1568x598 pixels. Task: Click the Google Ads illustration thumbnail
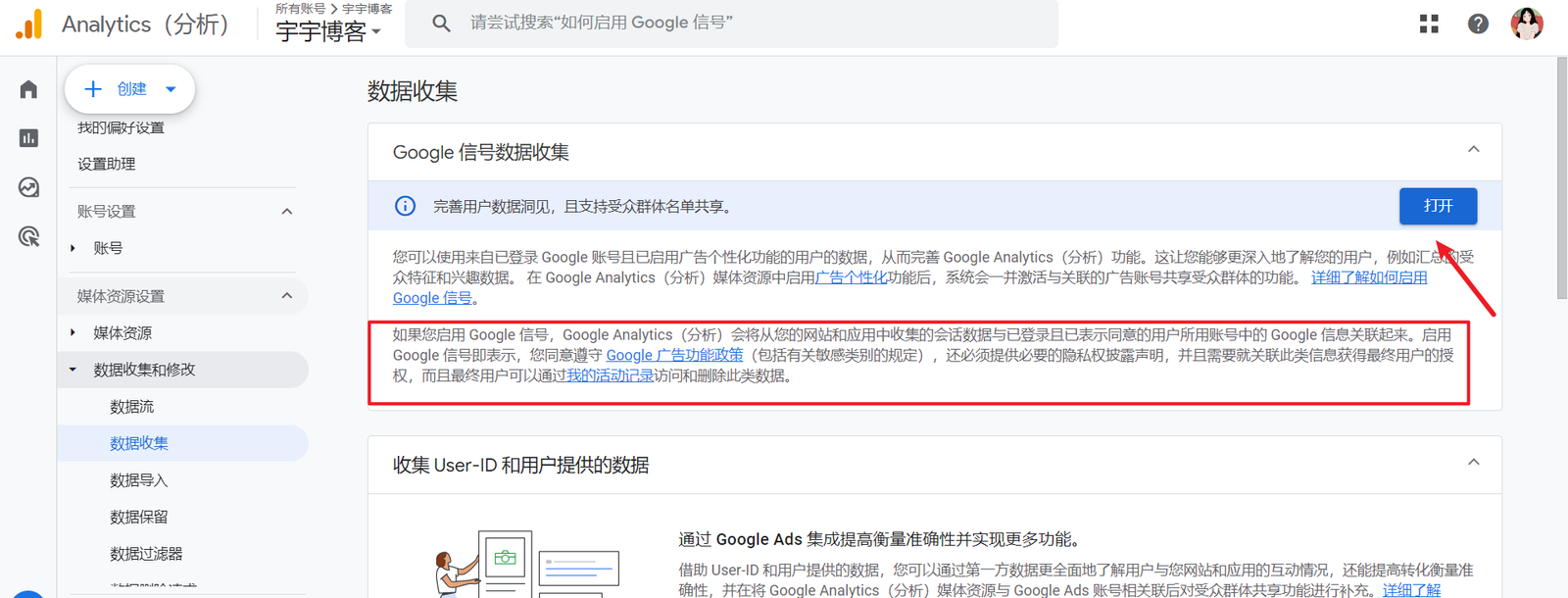tap(527, 564)
